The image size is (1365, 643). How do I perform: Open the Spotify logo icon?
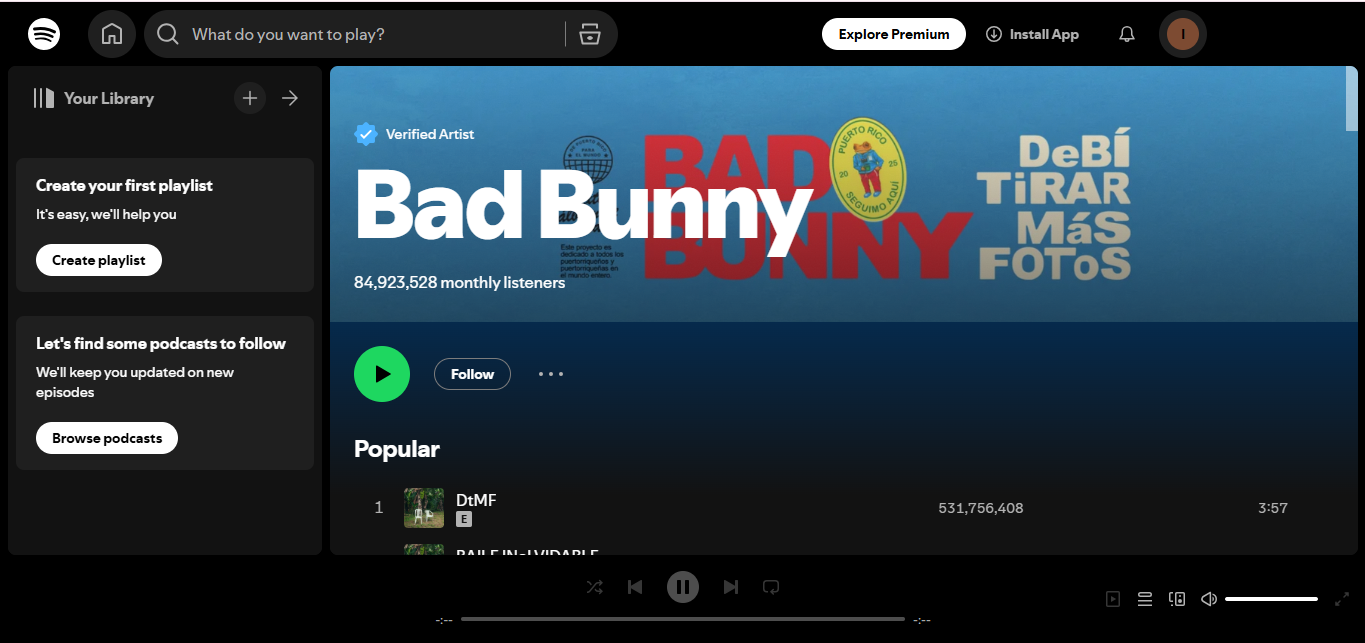coord(42,33)
